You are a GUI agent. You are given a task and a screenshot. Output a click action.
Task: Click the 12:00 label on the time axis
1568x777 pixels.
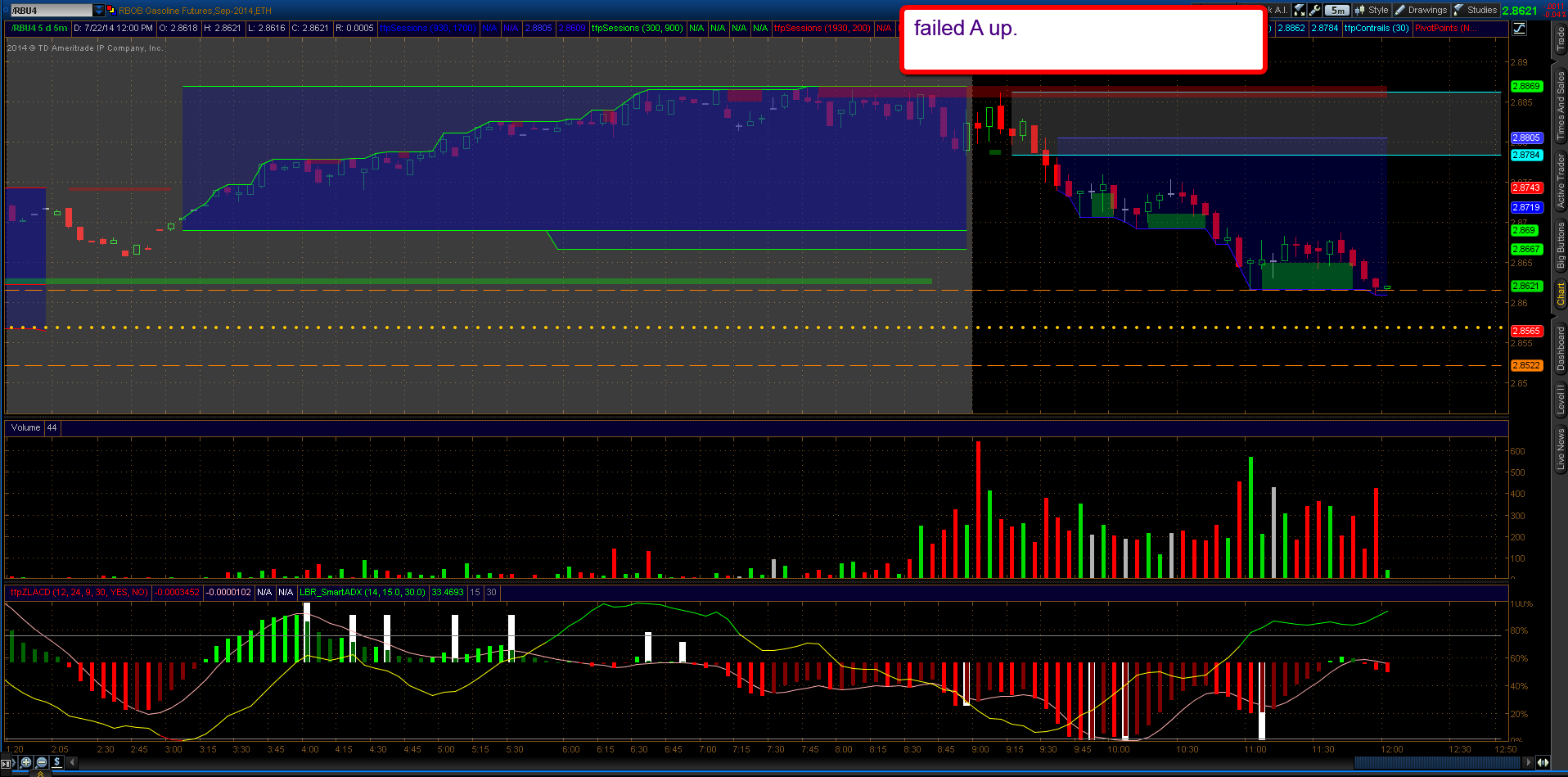tap(1391, 749)
